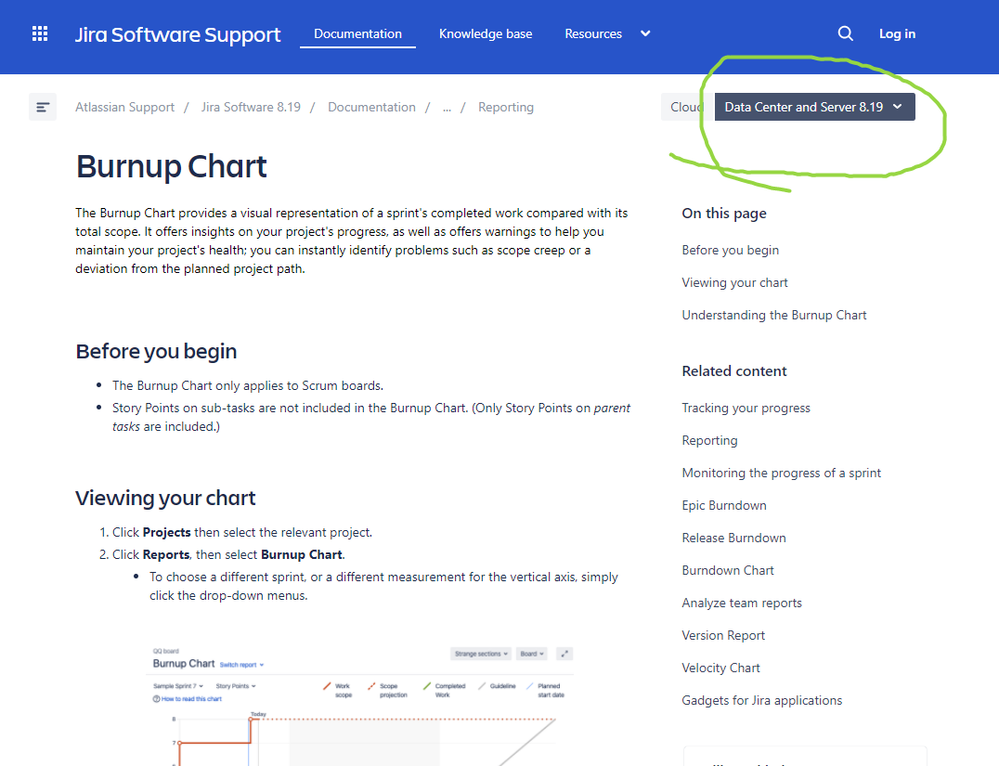
Task: Jump to Understanding the Burnup Chart
Action: click(774, 315)
